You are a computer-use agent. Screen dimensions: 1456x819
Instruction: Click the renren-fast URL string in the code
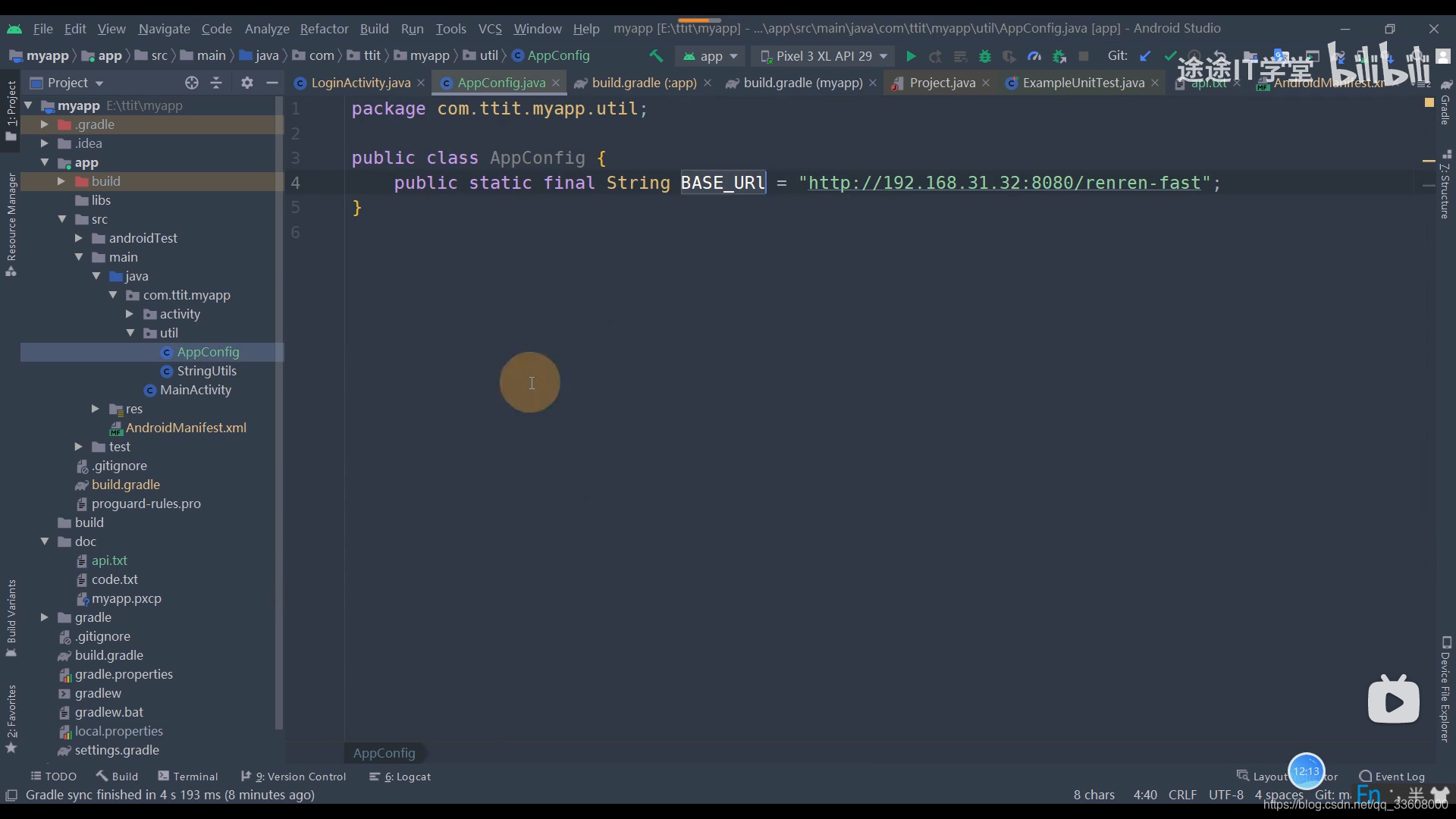[x=1004, y=183]
